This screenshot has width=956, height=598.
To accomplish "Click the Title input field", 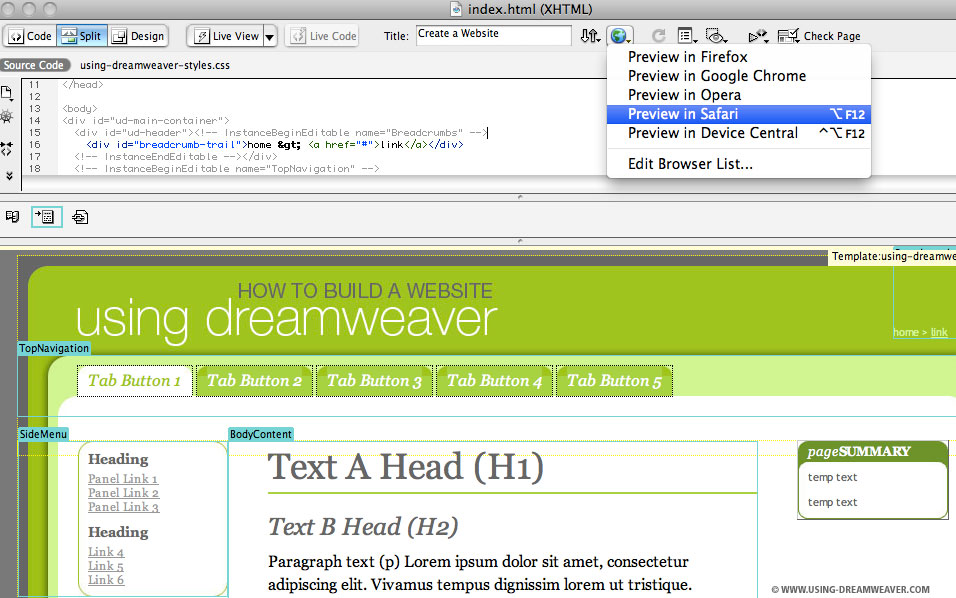I will [493, 35].
